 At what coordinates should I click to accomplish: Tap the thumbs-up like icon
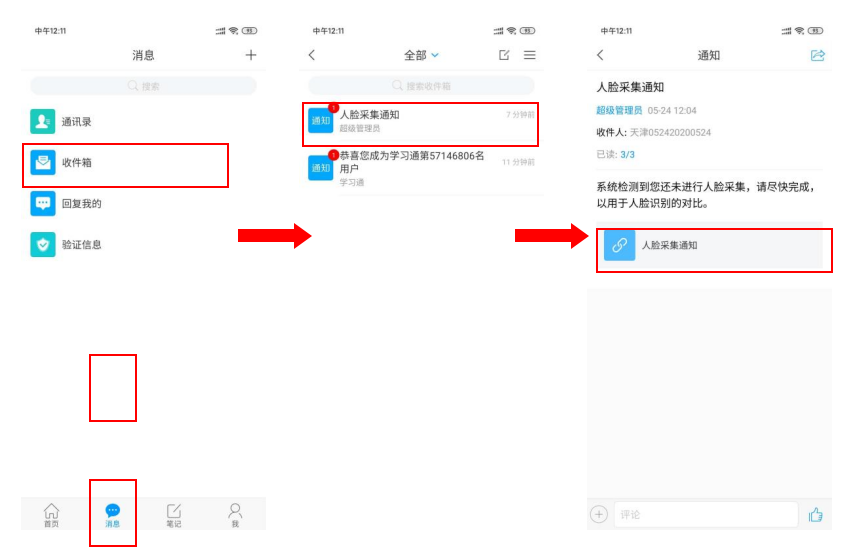point(815,515)
